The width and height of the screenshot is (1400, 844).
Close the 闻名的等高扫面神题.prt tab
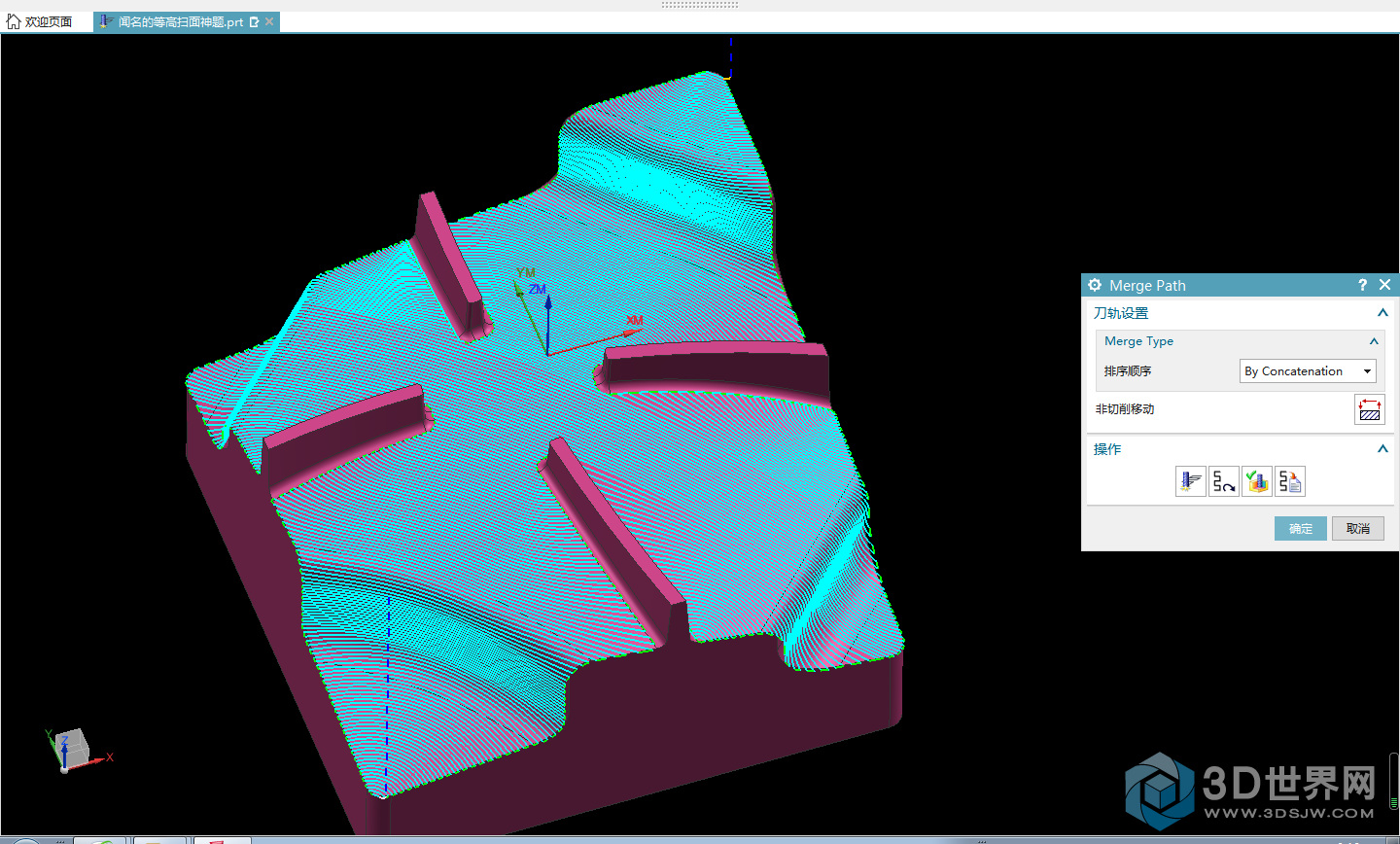[269, 21]
